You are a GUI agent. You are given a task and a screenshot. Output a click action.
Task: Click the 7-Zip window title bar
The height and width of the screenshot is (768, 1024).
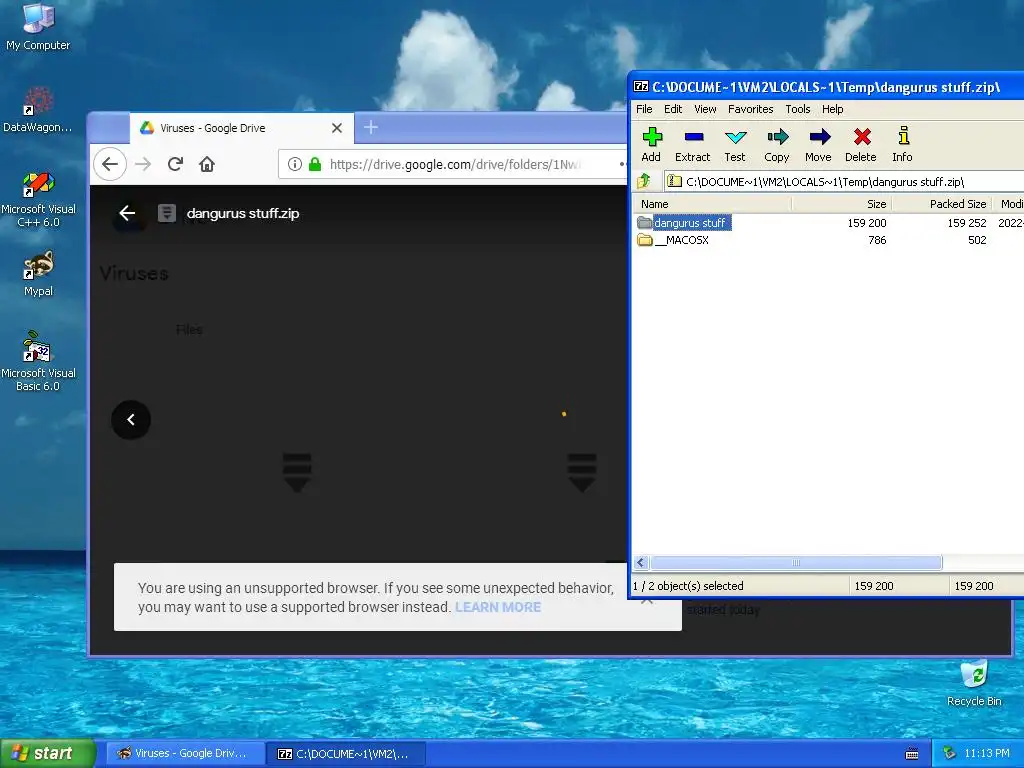pyautogui.click(x=827, y=87)
